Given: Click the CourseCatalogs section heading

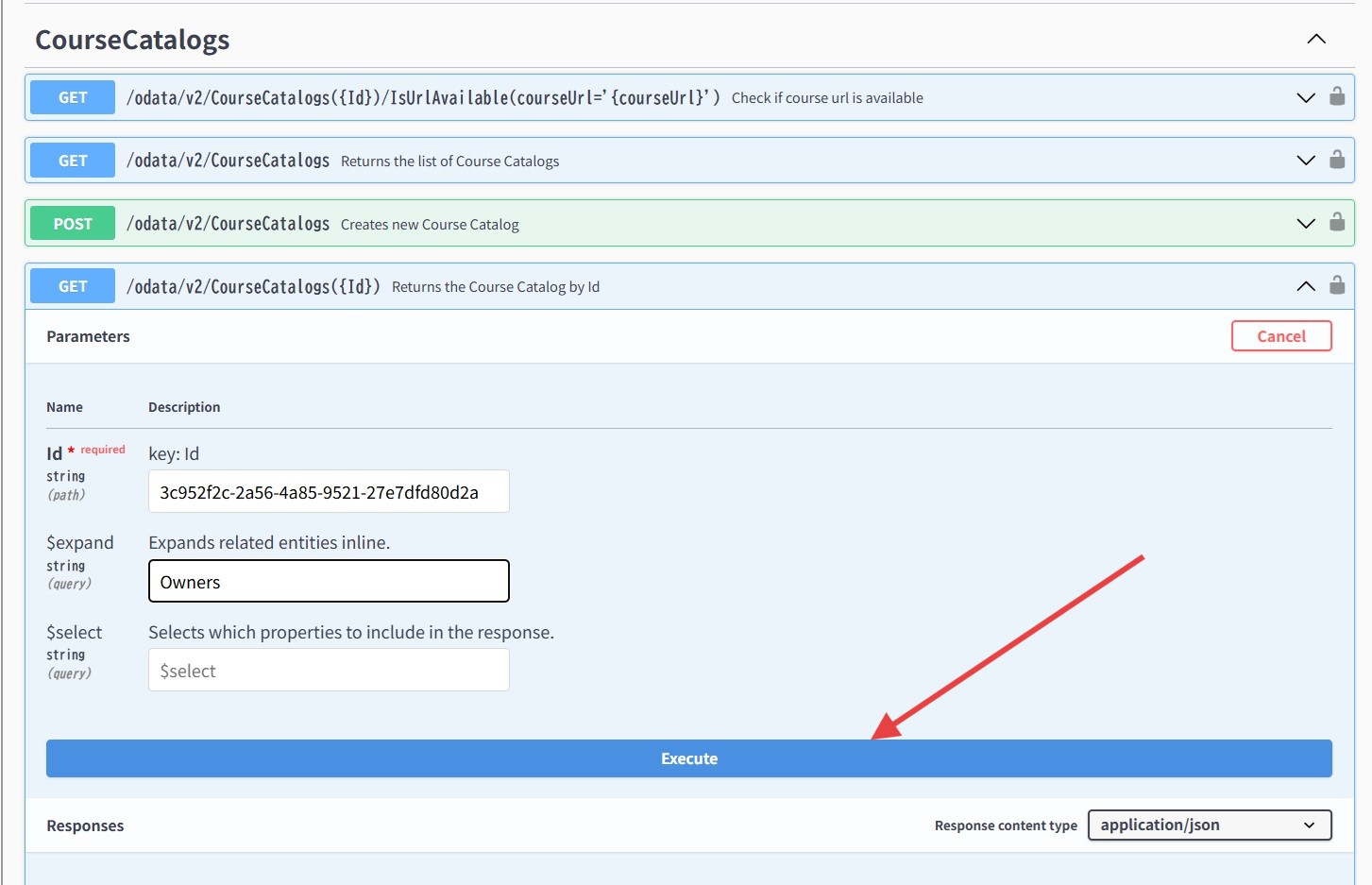Looking at the screenshot, I should (x=132, y=40).
